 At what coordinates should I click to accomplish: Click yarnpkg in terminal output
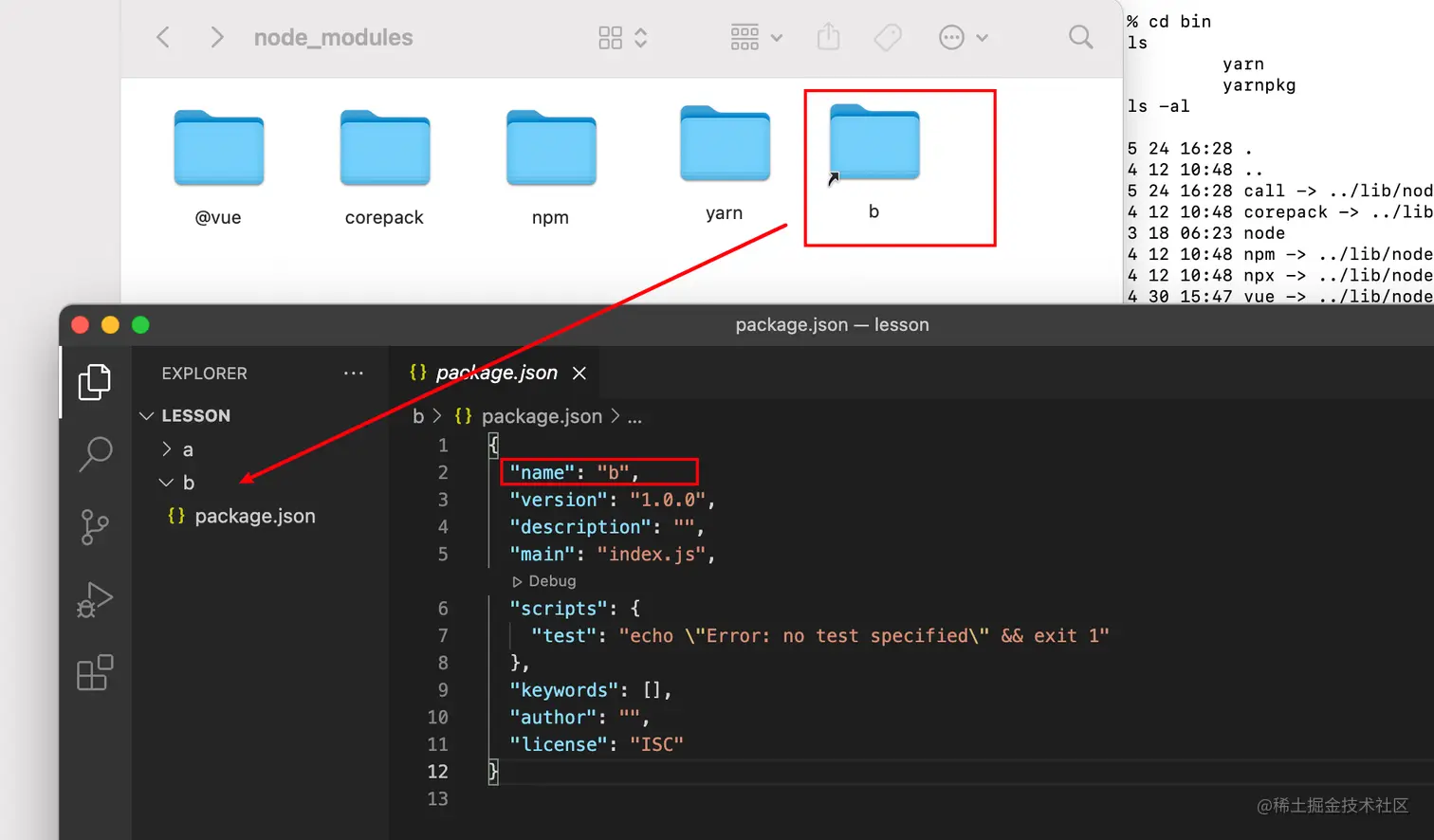1259,85
